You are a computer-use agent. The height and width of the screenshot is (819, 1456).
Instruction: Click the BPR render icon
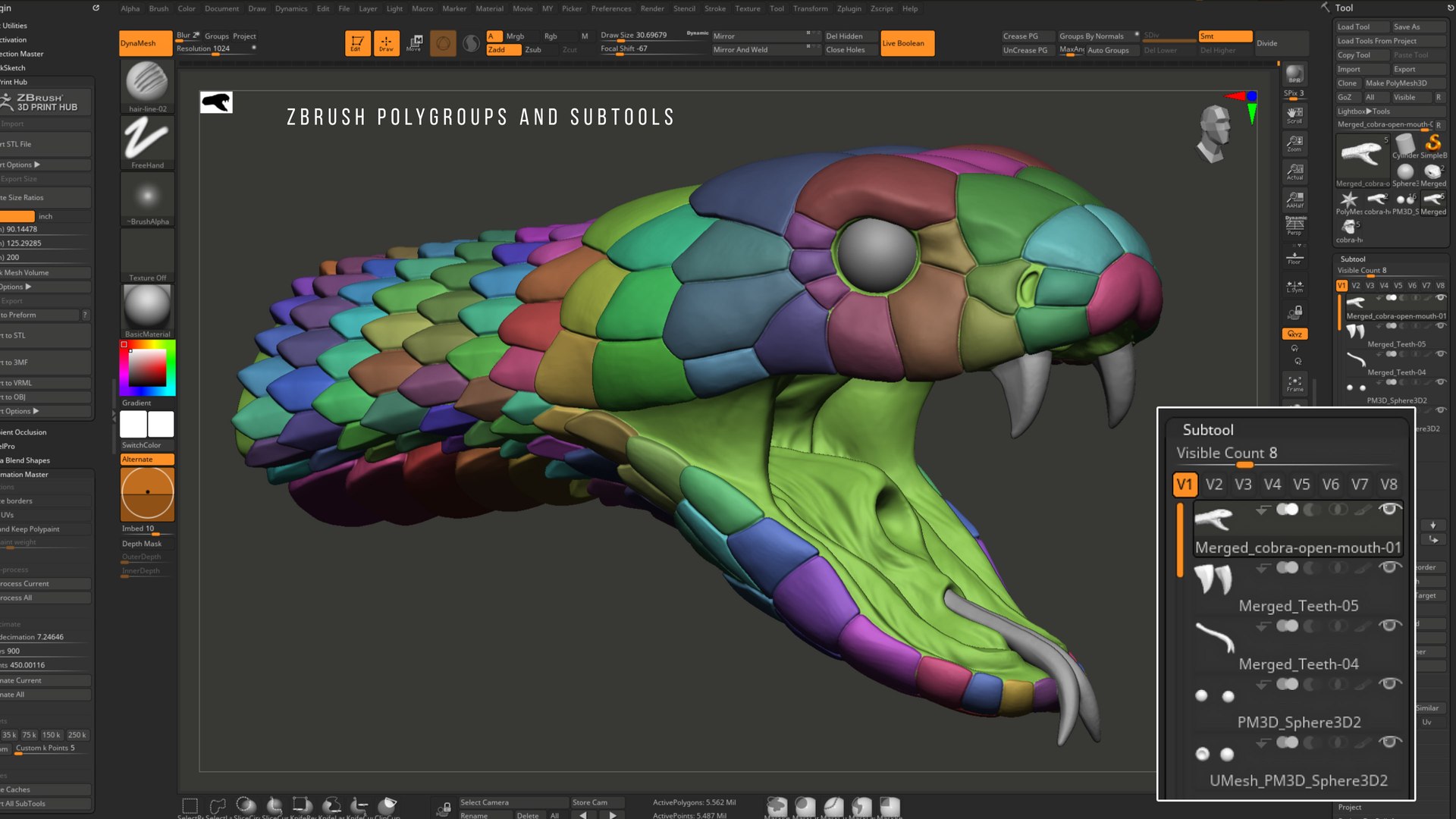[1294, 74]
